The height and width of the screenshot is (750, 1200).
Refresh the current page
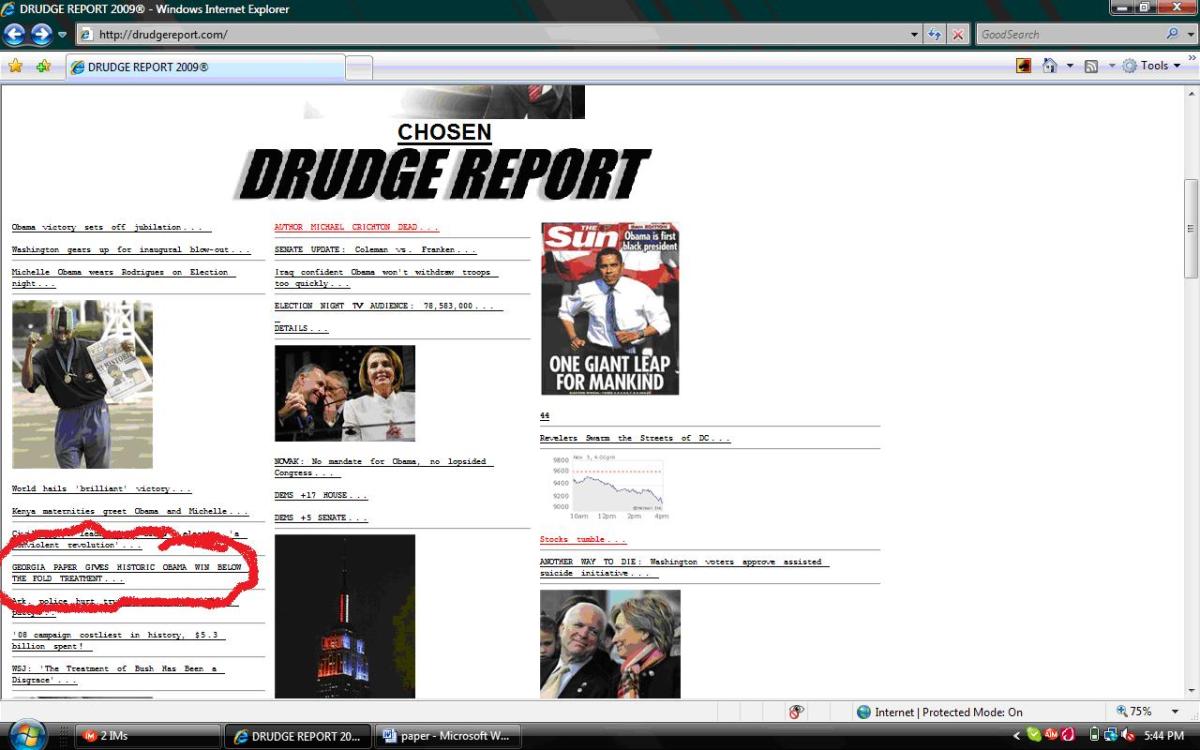(x=934, y=34)
